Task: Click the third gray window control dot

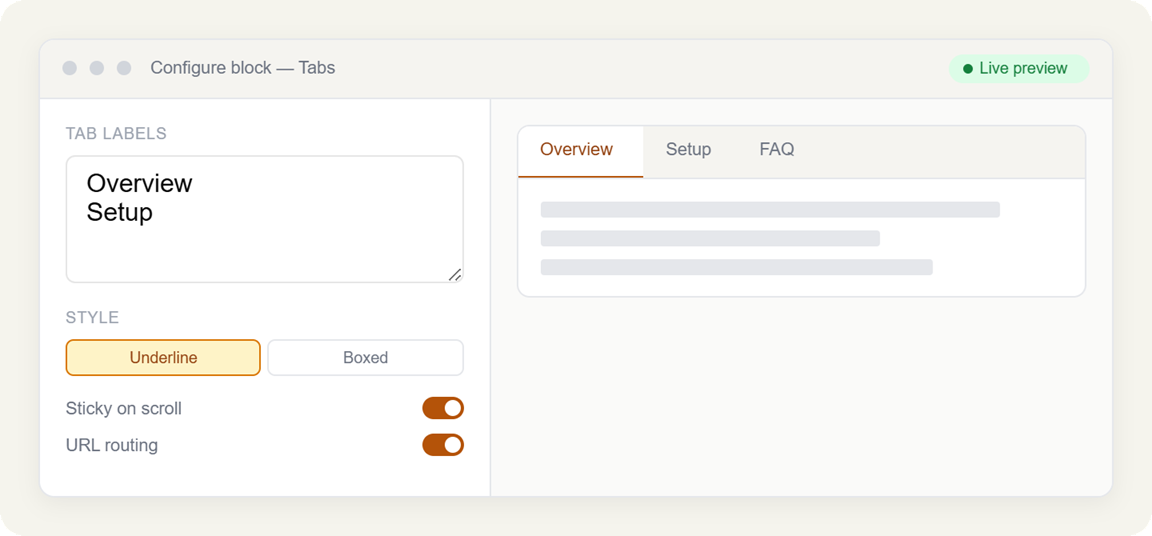Action: pos(124,68)
